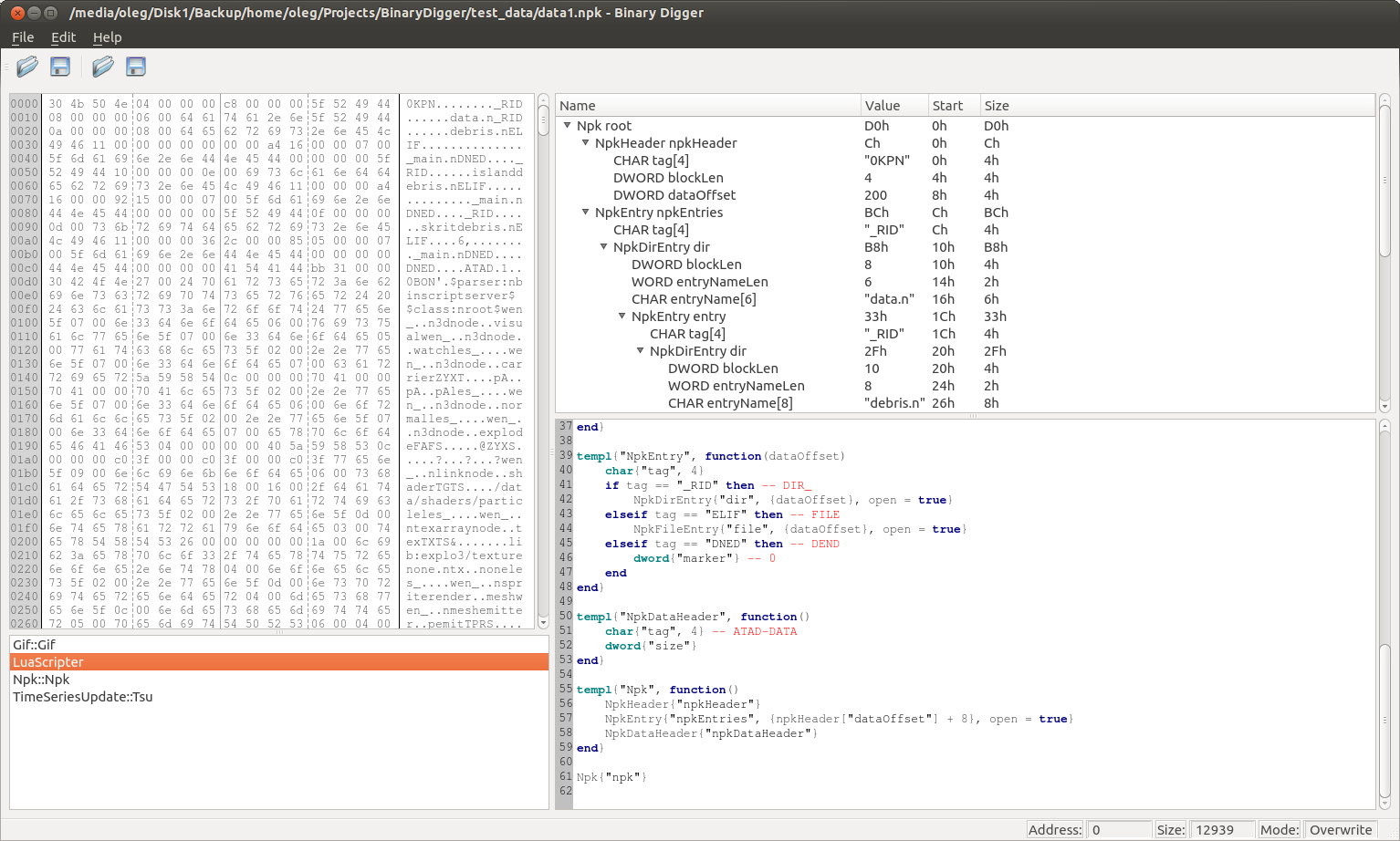Screen dimensions: 1400x841
Task: Select the DWORD blockLen row with value 4
Action: point(965,178)
